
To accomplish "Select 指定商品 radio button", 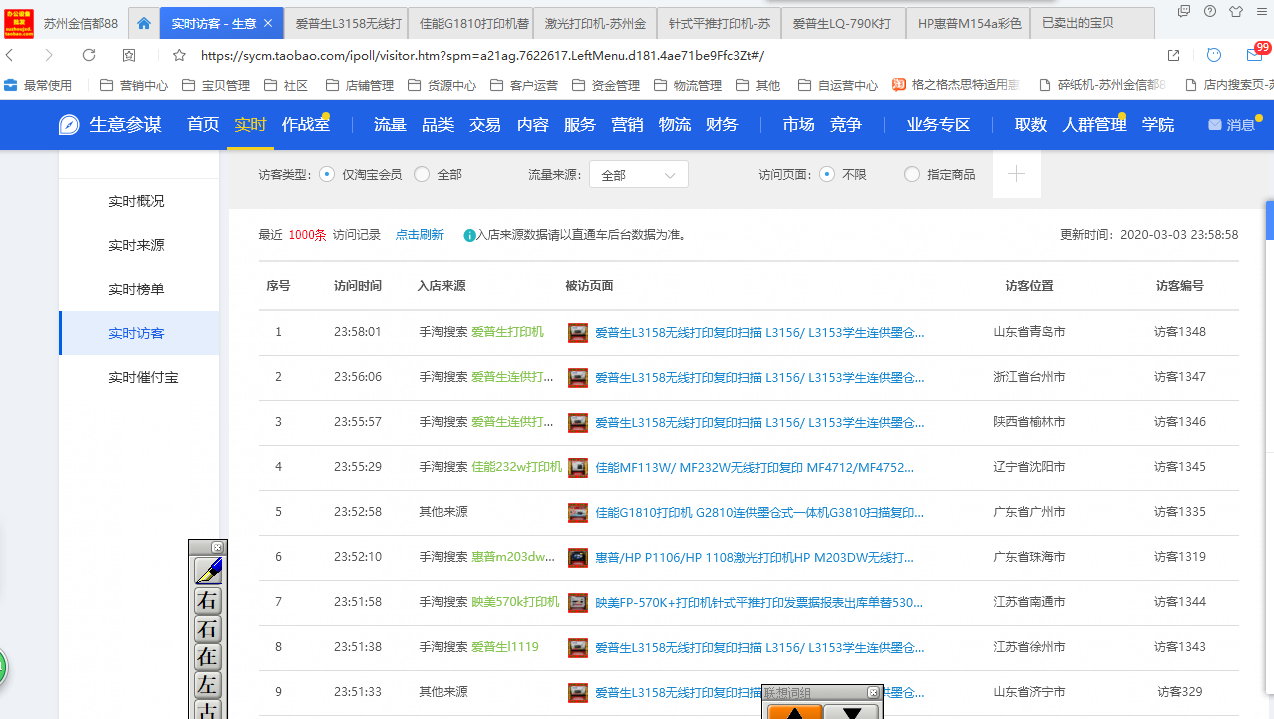I will click(x=912, y=174).
